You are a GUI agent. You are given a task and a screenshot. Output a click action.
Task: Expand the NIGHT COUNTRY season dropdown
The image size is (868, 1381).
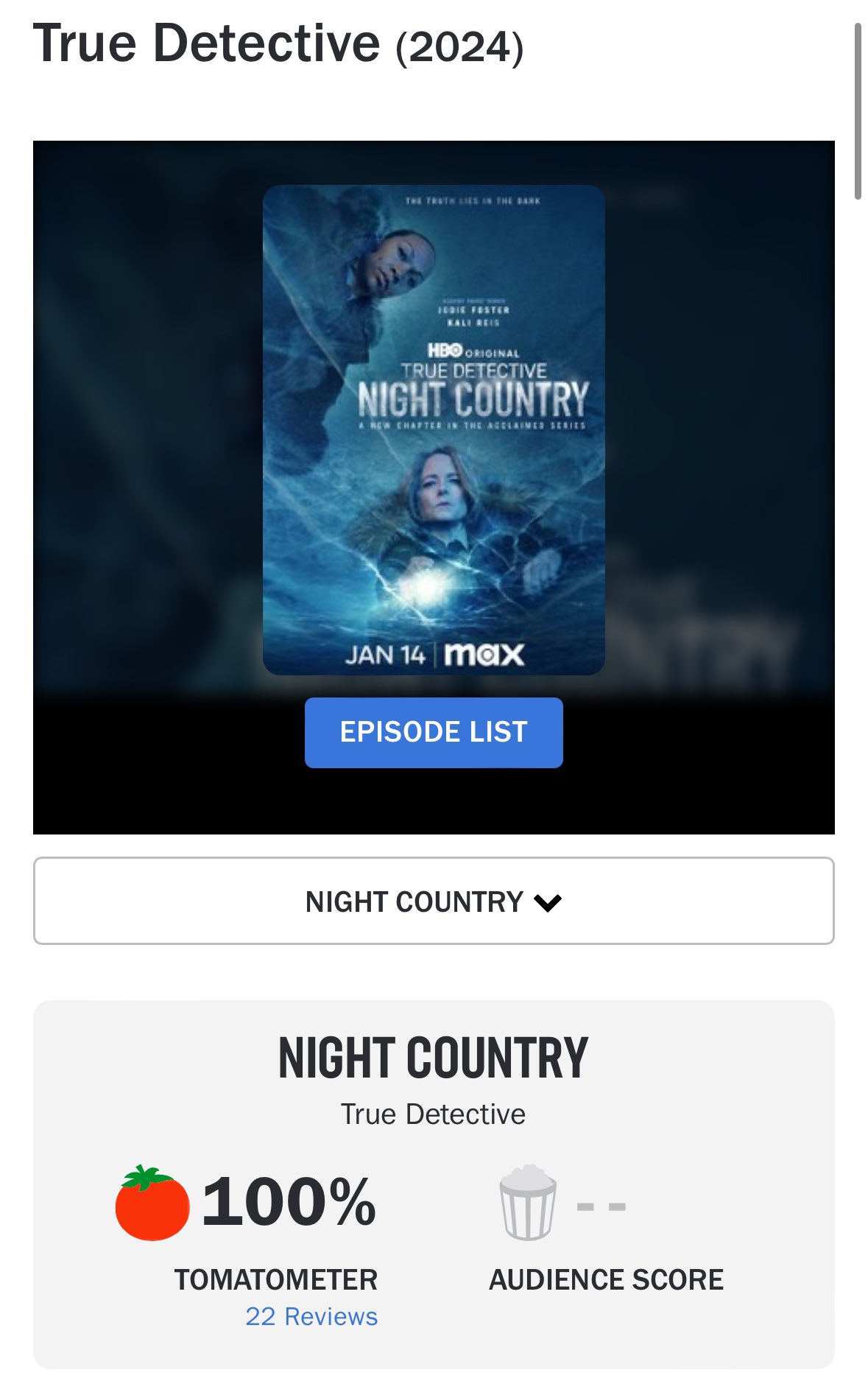[x=434, y=901]
